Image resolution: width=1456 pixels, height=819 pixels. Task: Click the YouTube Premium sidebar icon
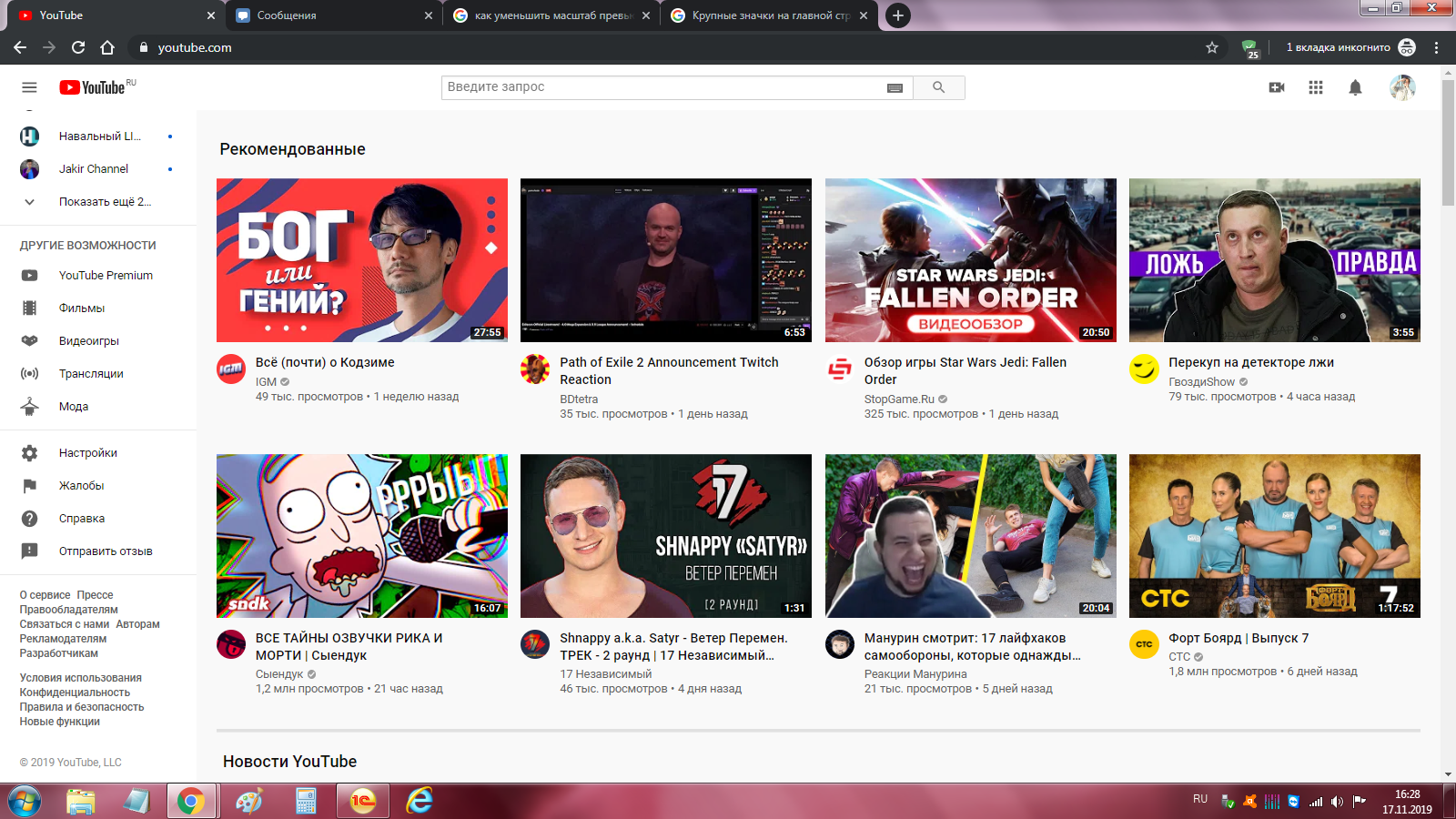(x=30, y=276)
